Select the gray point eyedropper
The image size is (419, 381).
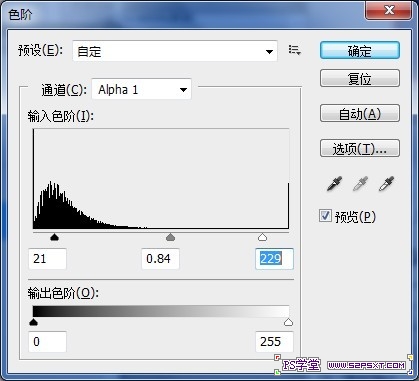click(x=360, y=184)
